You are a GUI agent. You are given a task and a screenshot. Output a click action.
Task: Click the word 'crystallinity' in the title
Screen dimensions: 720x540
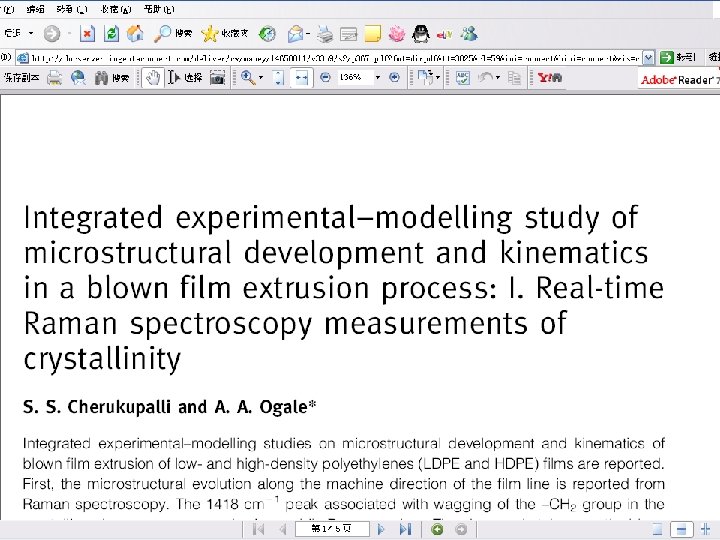[x=102, y=359]
